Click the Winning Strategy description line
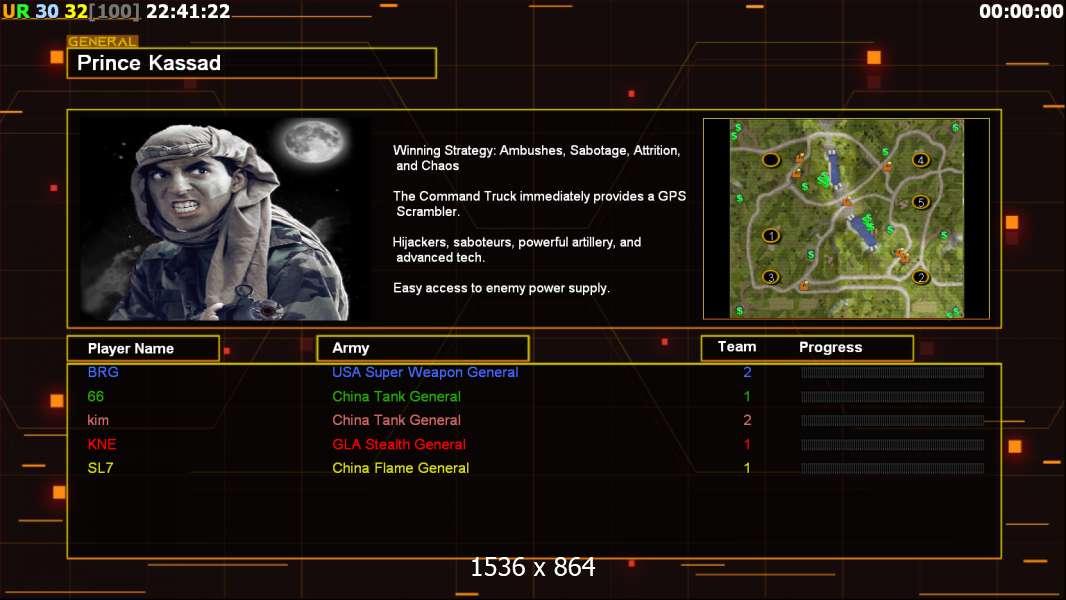The width and height of the screenshot is (1066, 600). [x=536, y=158]
